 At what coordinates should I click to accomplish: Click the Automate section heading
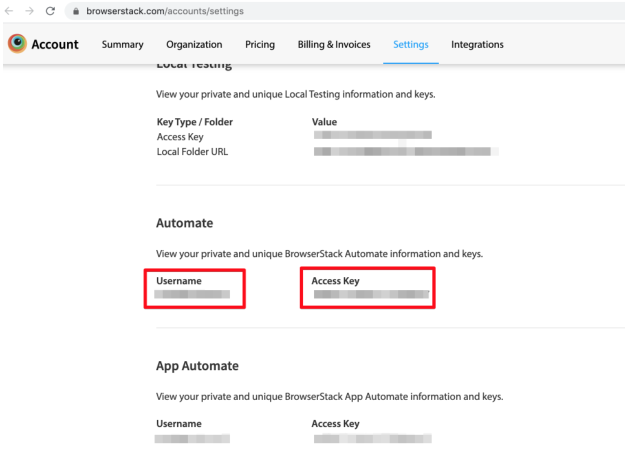pyautogui.click(x=184, y=223)
